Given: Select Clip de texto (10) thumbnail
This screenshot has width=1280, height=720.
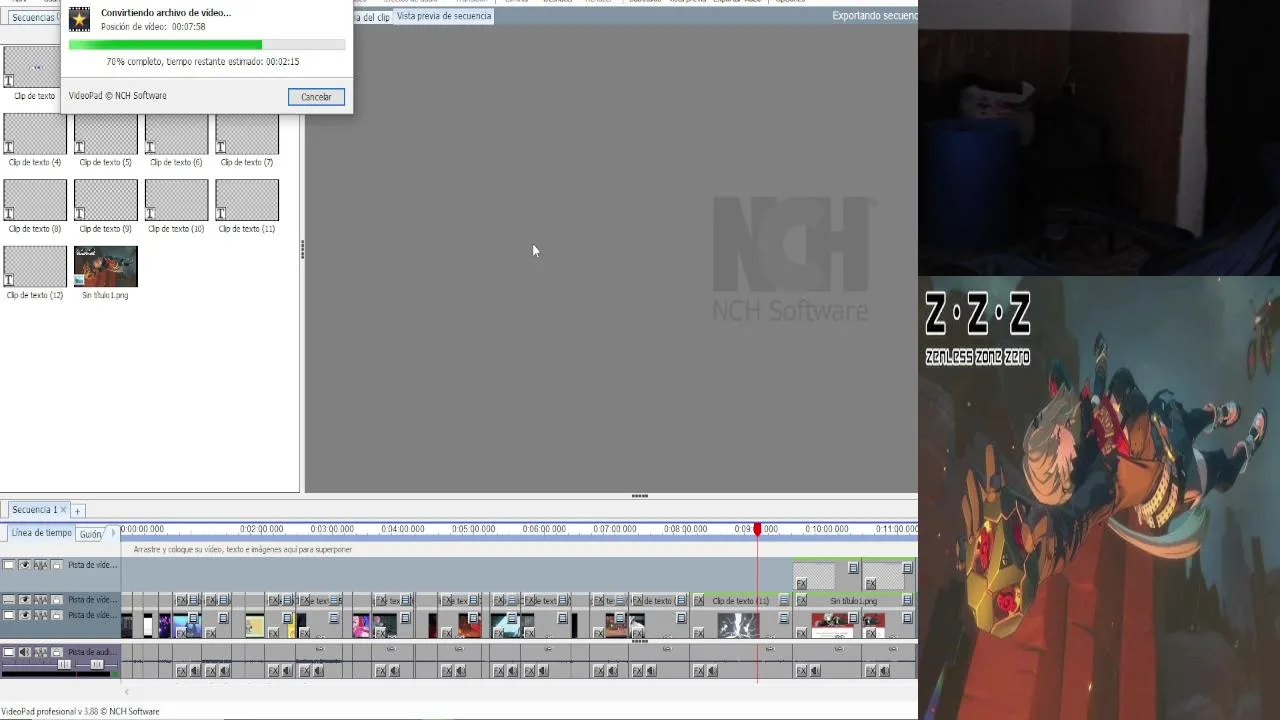Looking at the screenshot, I should click(176, 200).
